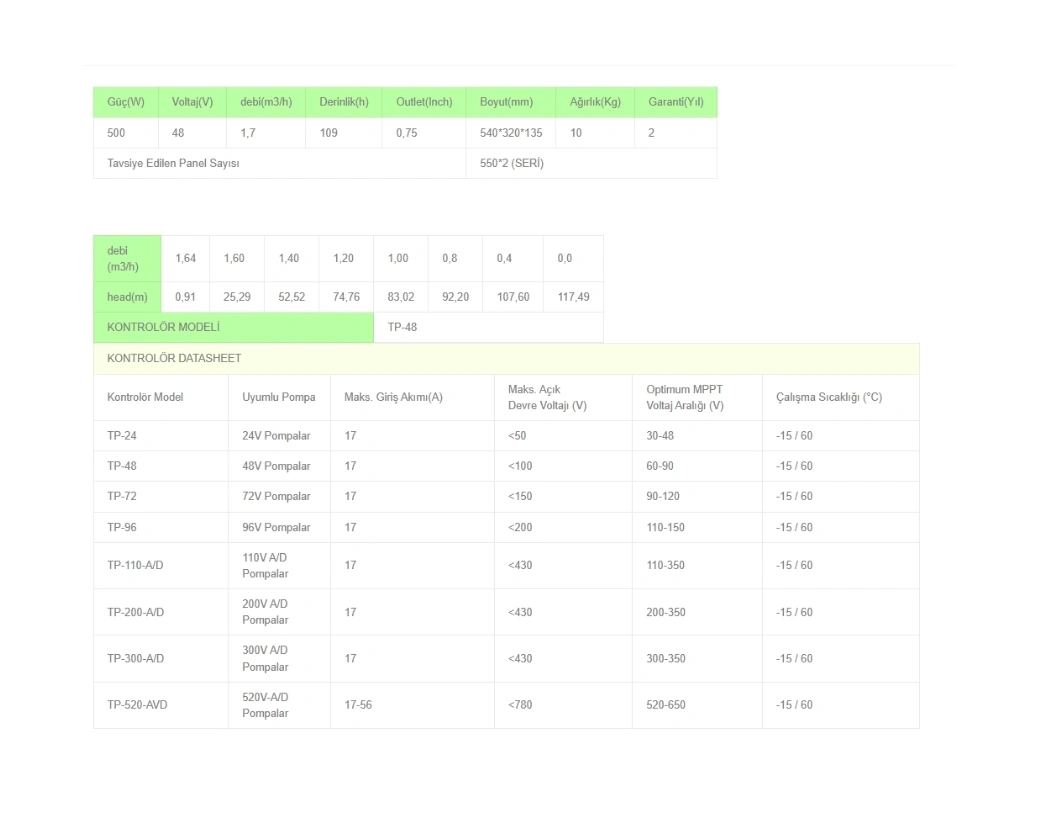Click the Derinlik(h) header cell
The width and height of the screenshot is (1044, 818).
click(x=343, y=102)
